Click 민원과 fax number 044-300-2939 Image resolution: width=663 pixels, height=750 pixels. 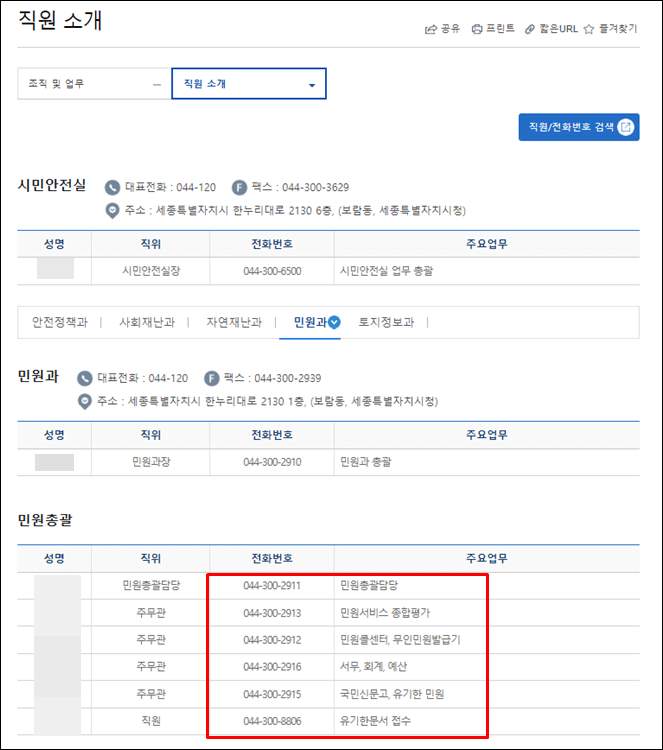pos(288,378)
